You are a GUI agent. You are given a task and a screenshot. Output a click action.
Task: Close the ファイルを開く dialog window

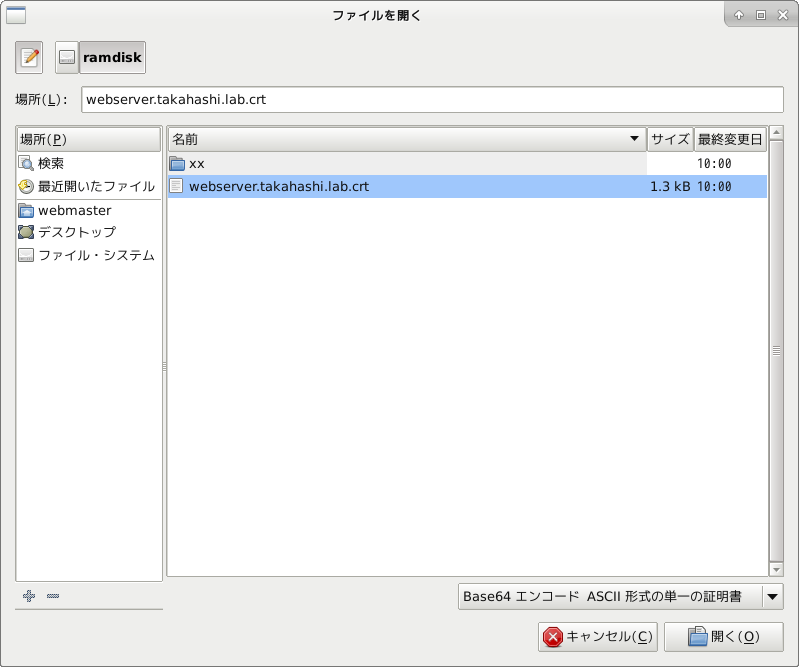(x=783, y=15)
